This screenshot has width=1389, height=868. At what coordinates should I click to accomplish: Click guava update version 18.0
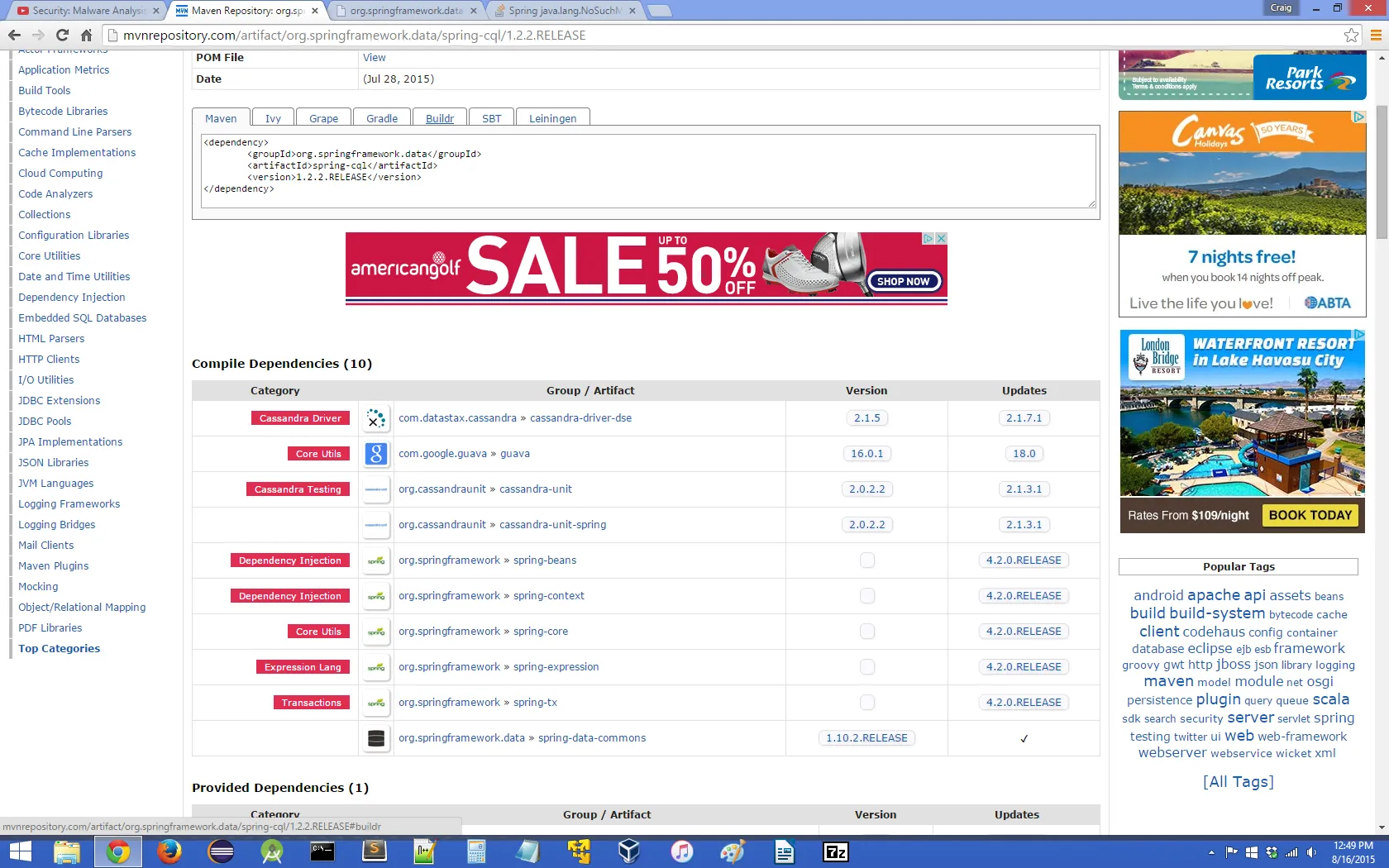(1024, 454)
